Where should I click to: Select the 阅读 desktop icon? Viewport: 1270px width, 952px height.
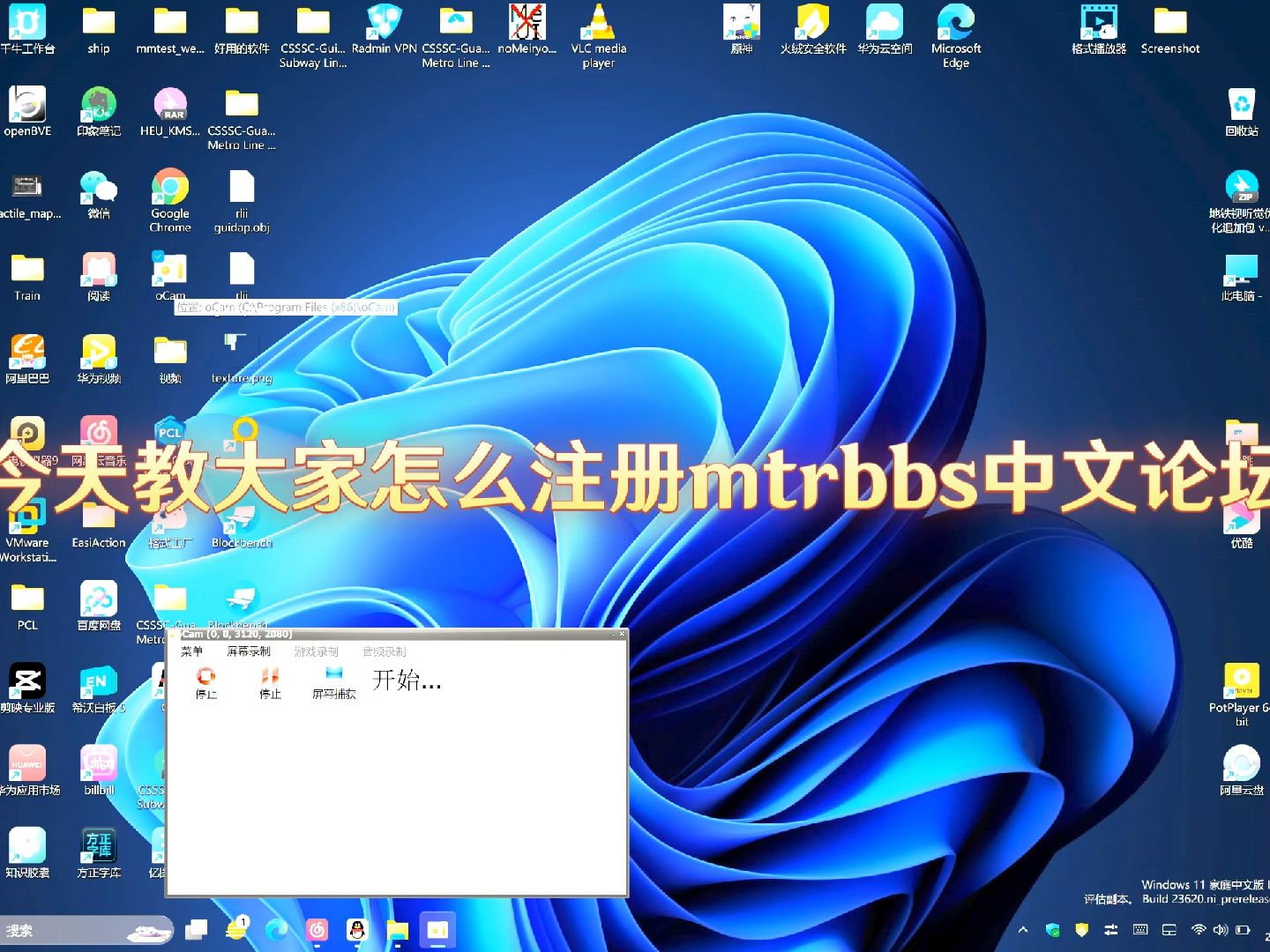click(99, 277)
